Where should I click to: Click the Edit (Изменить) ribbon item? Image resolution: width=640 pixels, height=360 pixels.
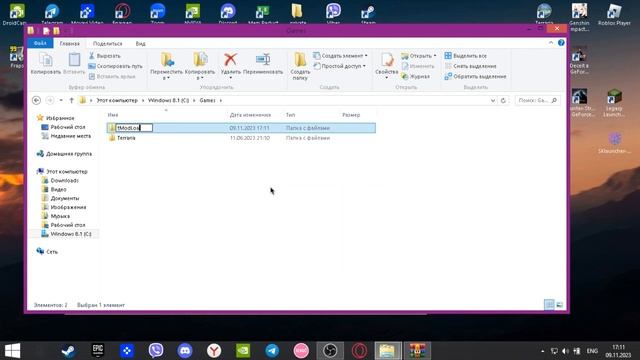click(418, 66)
